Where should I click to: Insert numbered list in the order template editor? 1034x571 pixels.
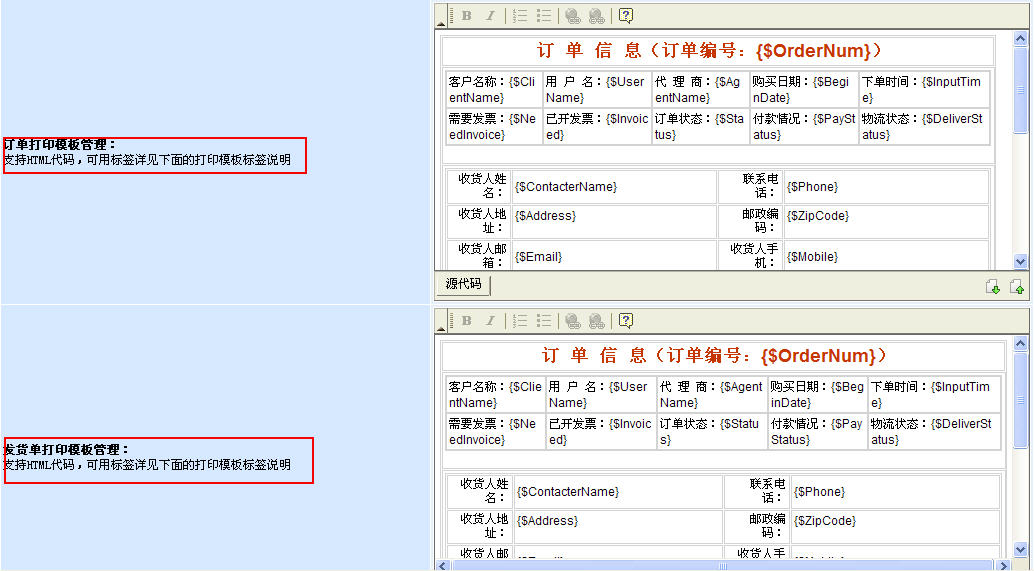pos(520,16)
